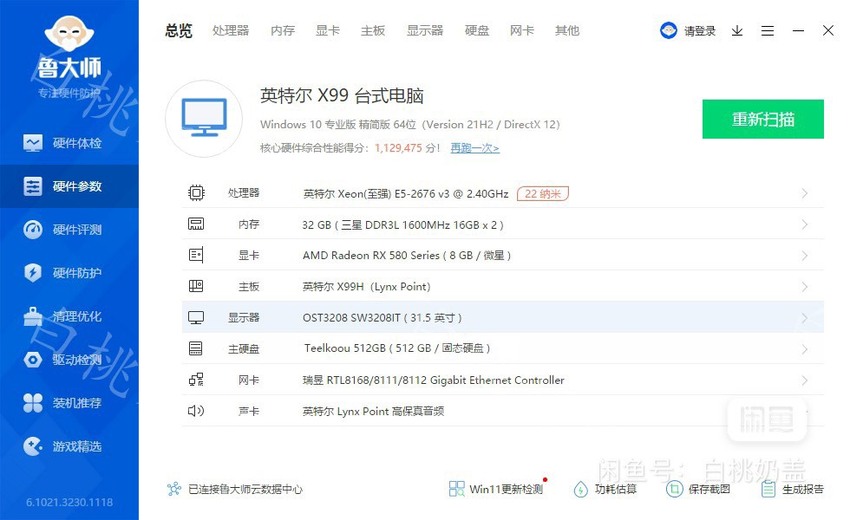850x520 pixels.
Task: Open 硬件评测 benchmark section
Action: click(69, 229)
